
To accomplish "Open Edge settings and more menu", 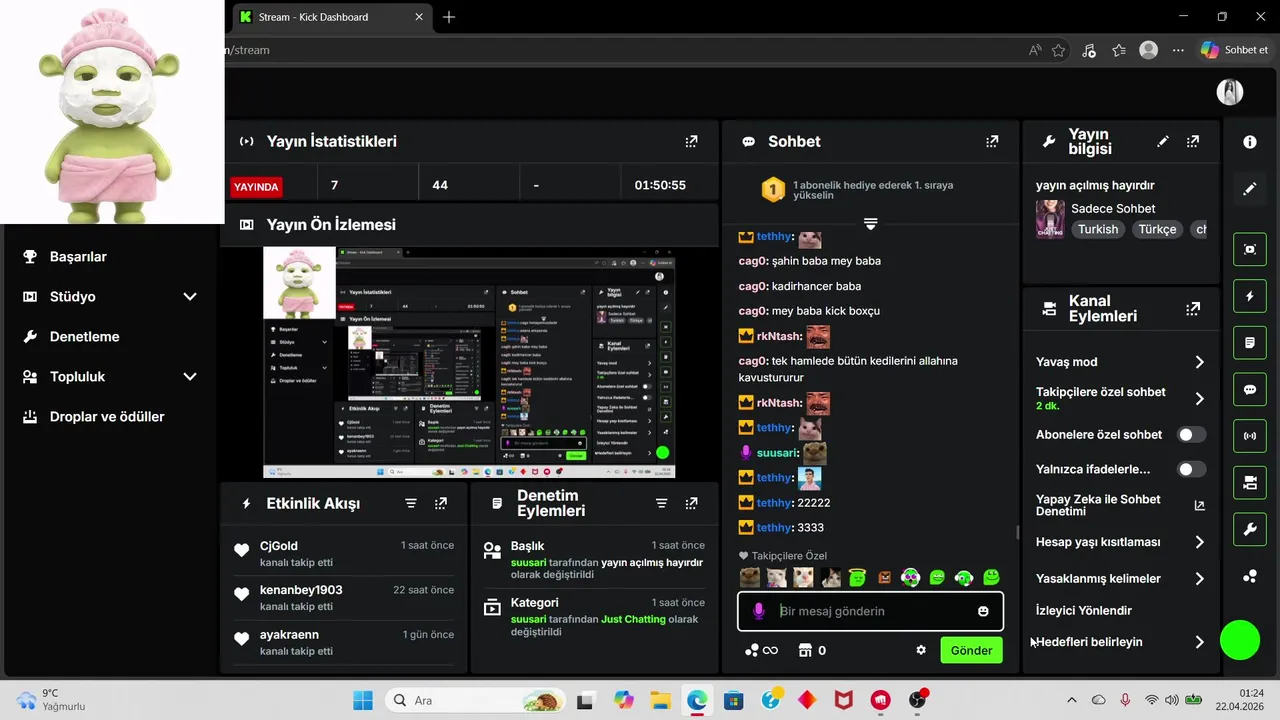I will [1179, 50].
